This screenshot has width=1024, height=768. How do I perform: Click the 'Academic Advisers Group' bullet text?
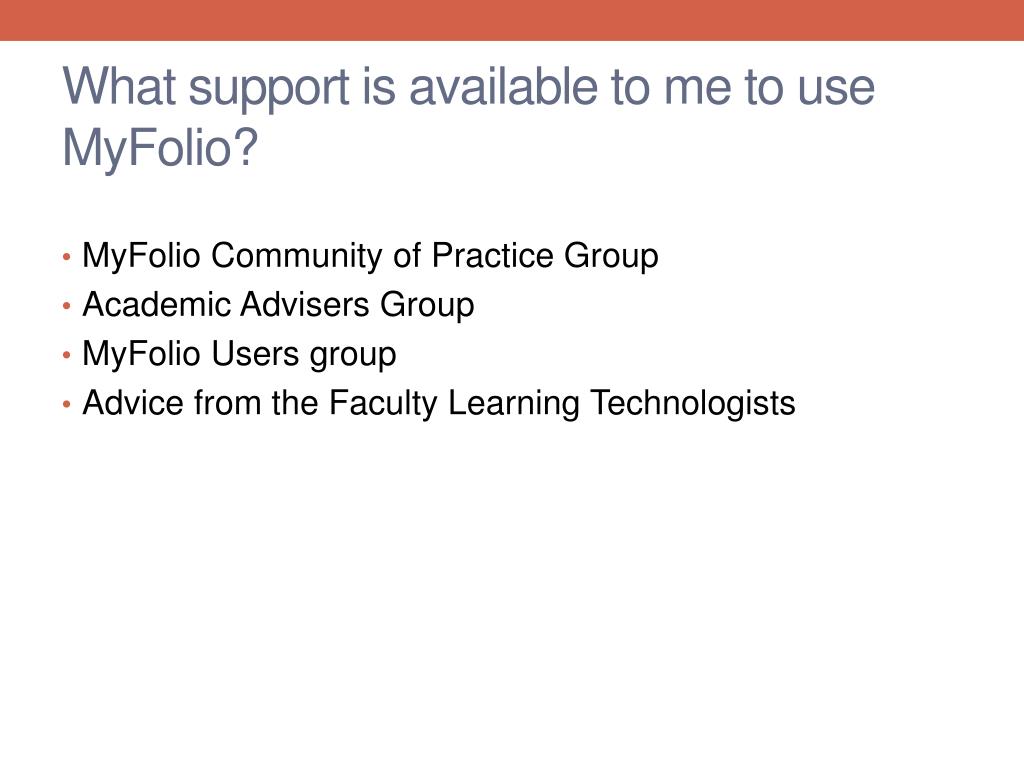click(278, 305)
